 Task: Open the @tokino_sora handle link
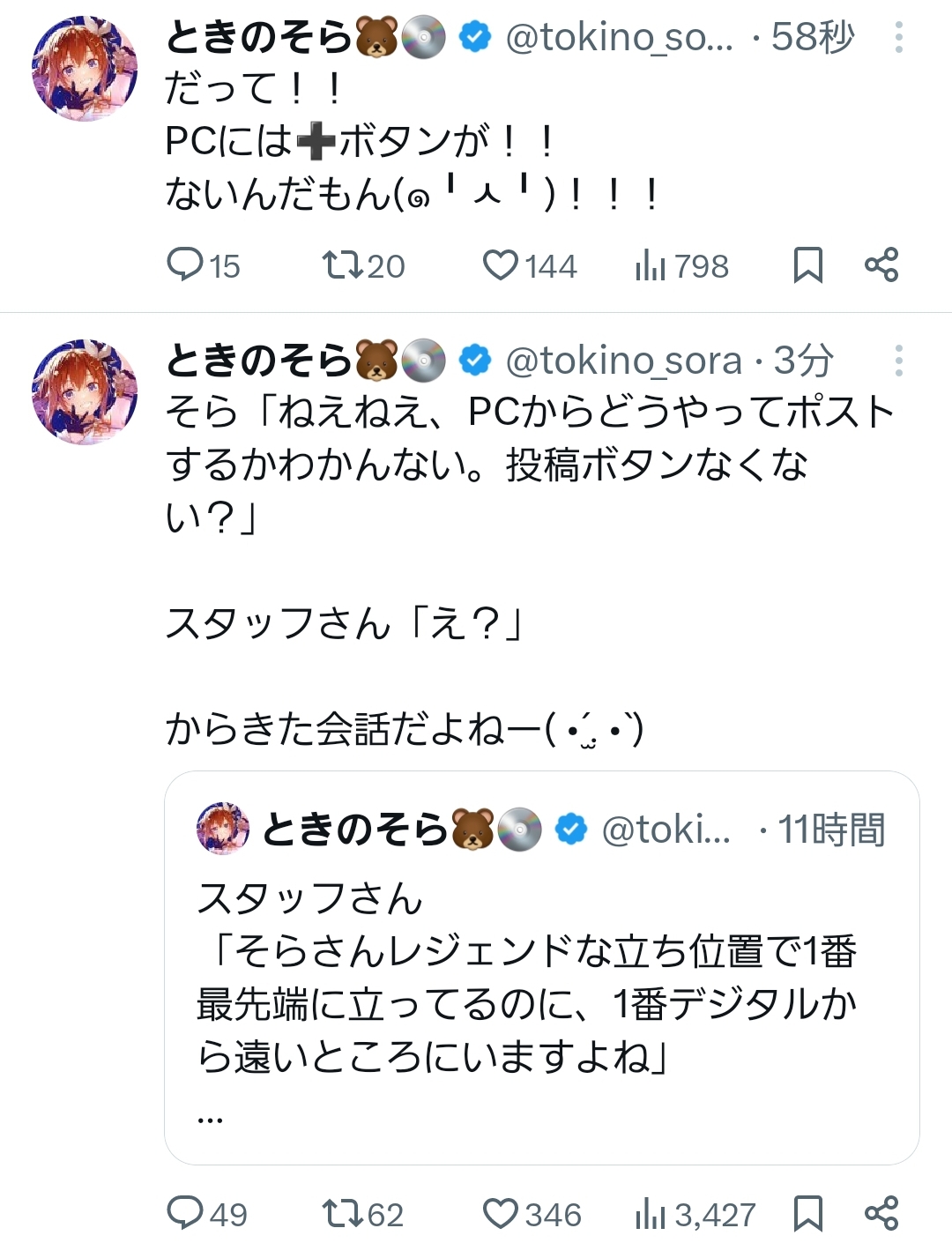624,361
